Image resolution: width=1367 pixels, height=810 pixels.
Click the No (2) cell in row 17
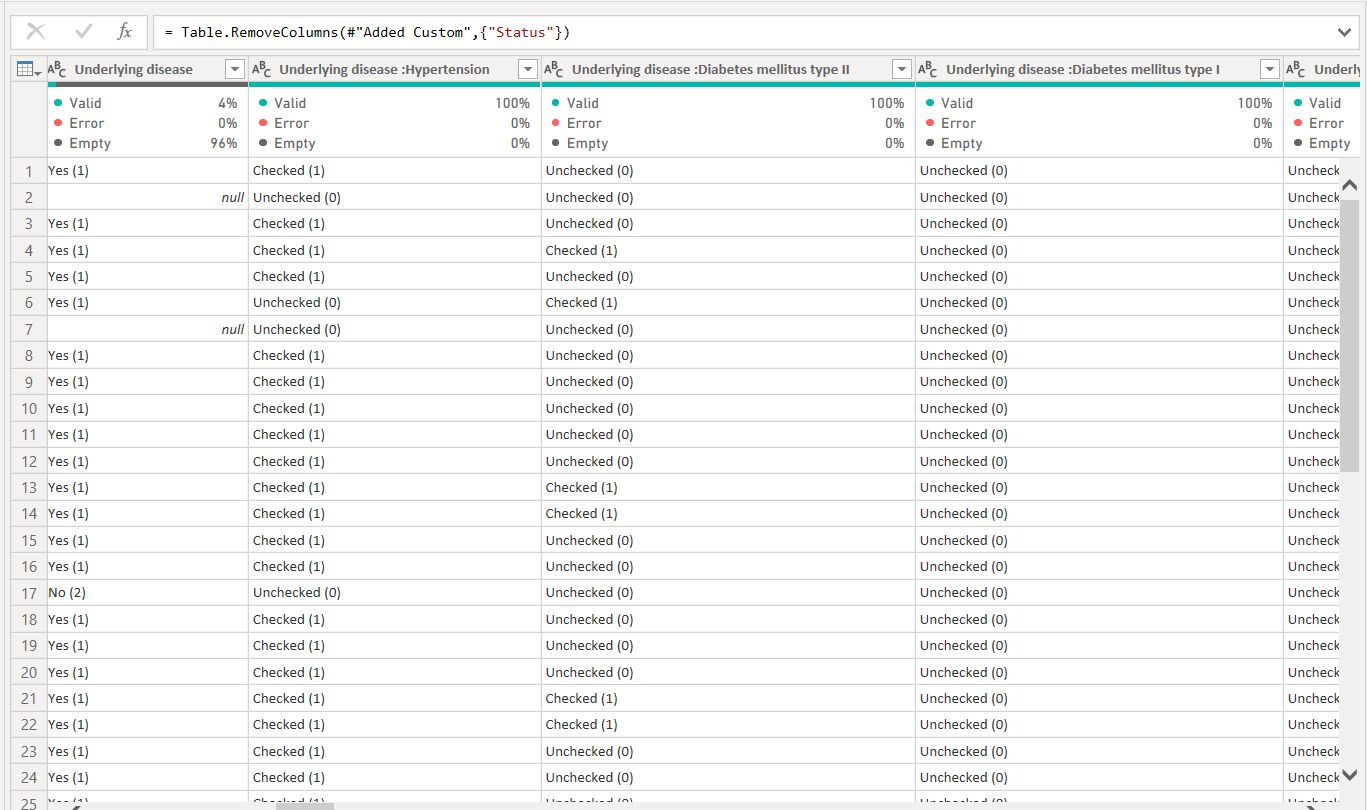tap(148, 592)
